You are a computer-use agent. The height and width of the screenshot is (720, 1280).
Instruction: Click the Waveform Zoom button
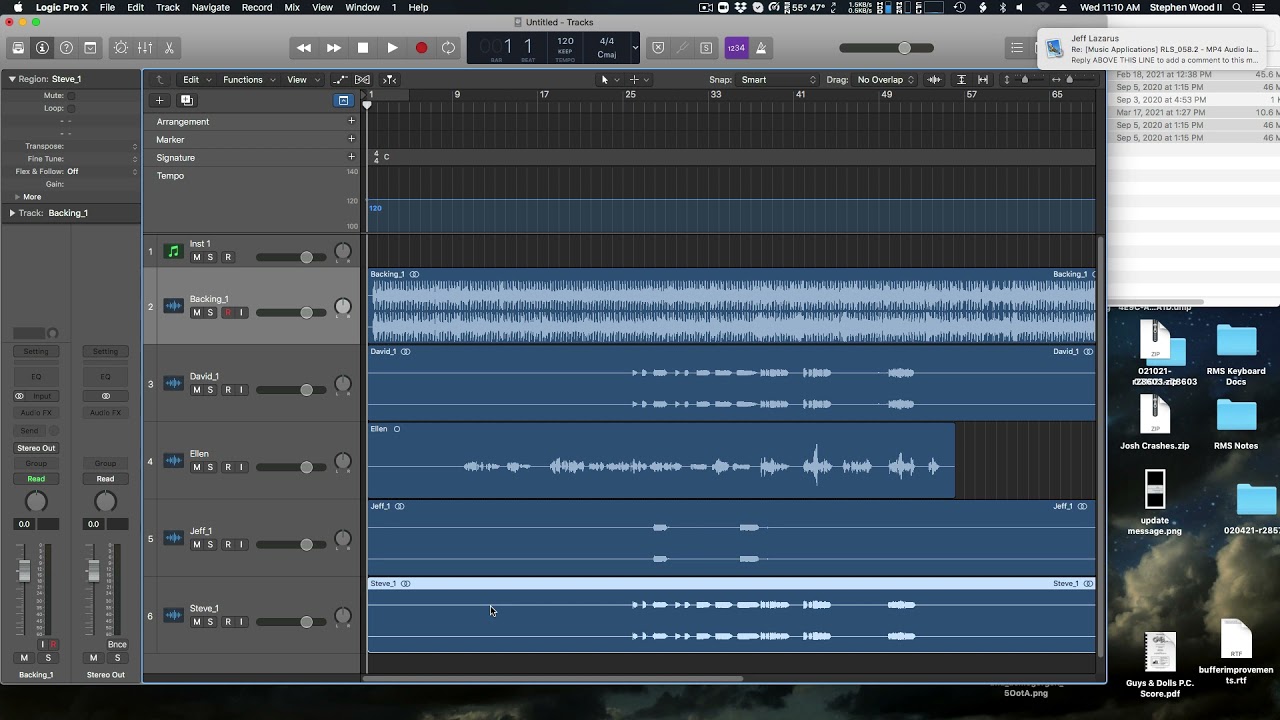click(934, 80)
